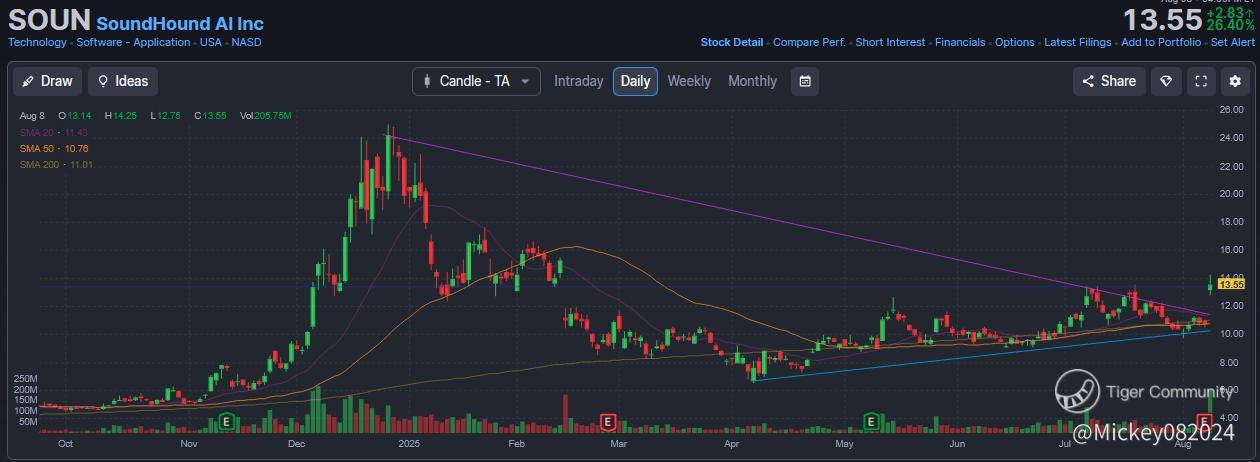Open the USA country link

(x=211, y=42)
